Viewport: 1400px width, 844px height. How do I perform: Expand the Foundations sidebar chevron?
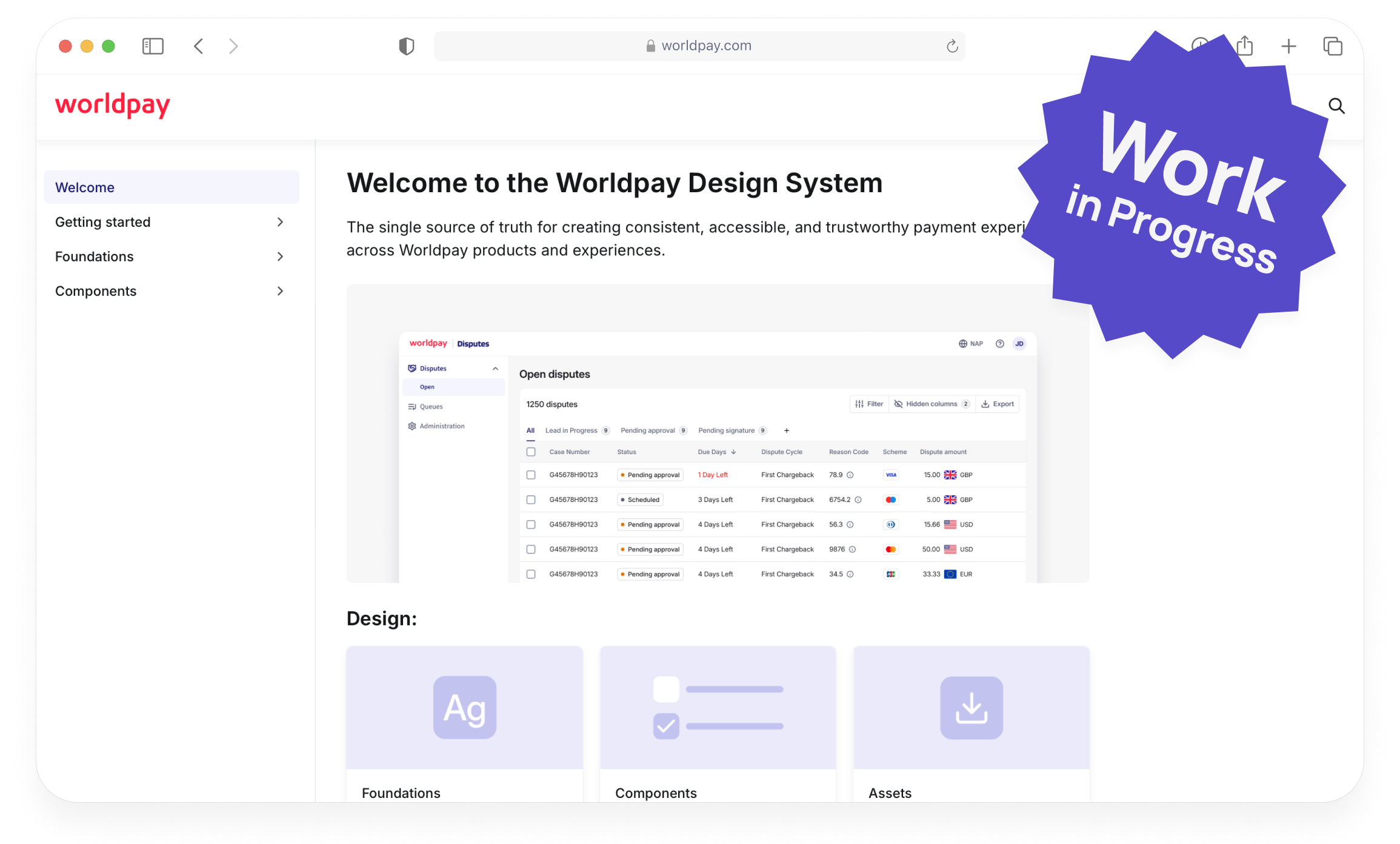point(280,257)
